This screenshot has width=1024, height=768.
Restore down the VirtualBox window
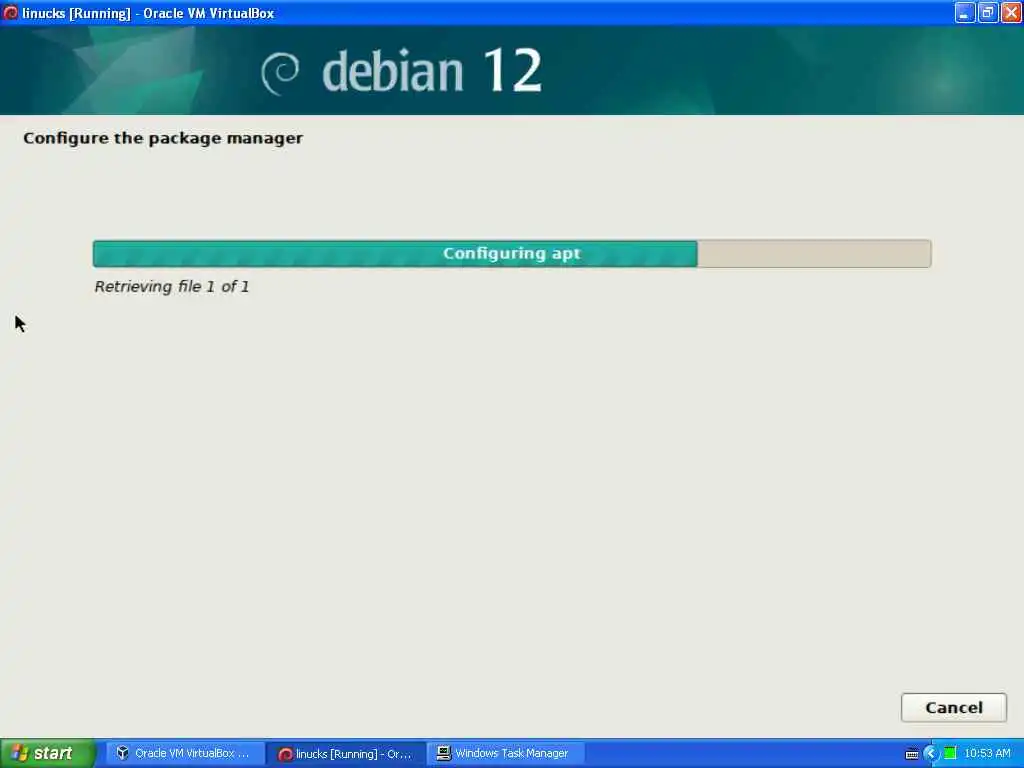coord(988,12)
